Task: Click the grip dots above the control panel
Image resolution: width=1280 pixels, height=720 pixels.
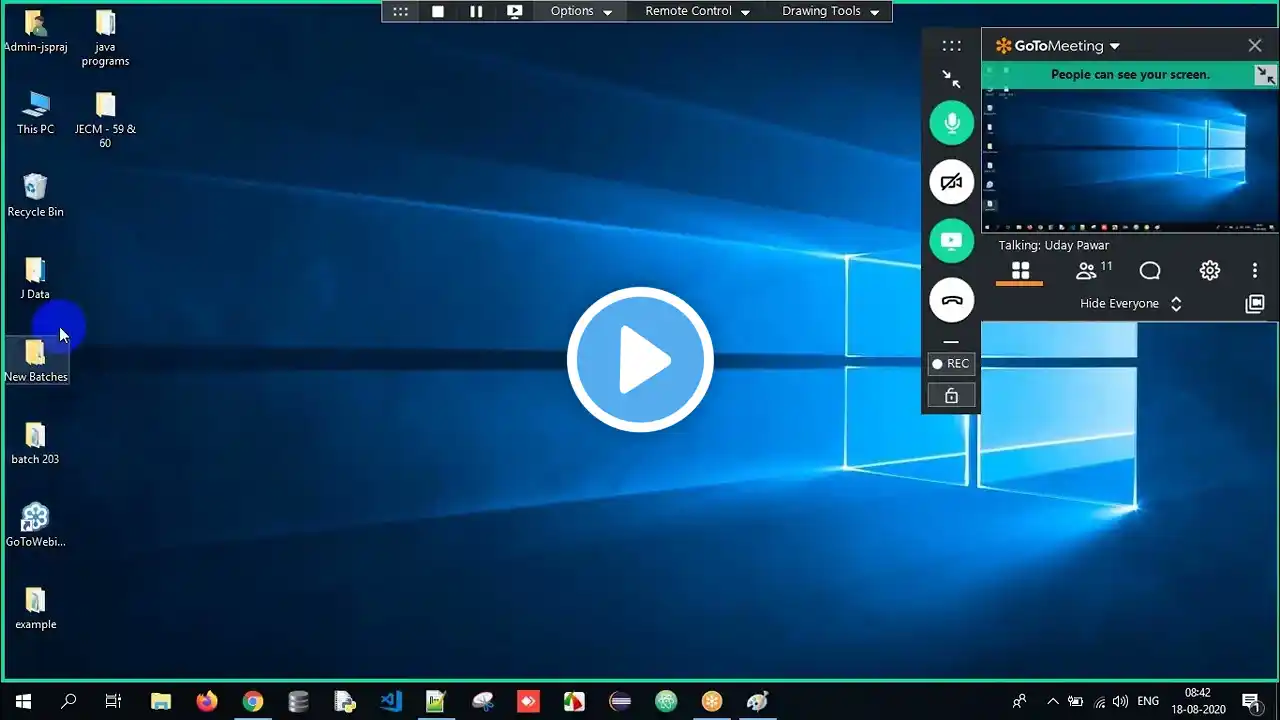Action: (x=952, y=46)
